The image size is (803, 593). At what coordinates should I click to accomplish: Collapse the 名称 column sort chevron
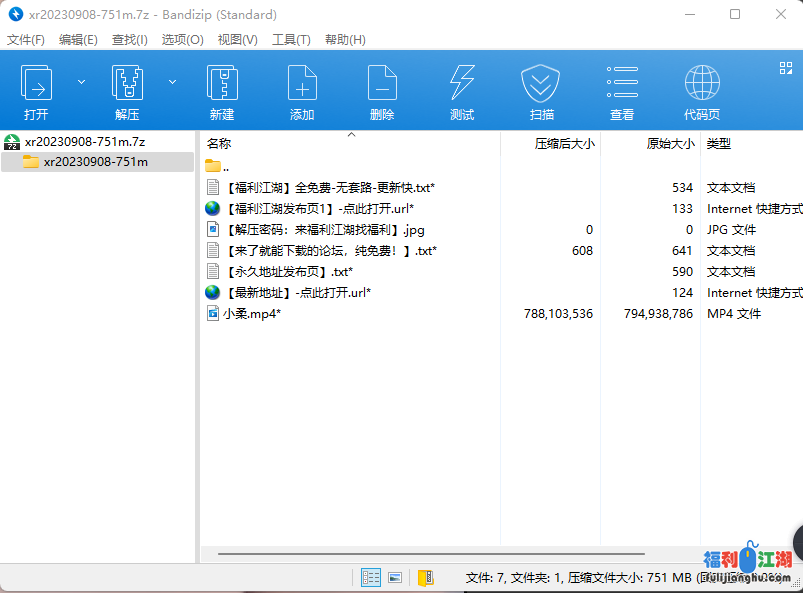[x=351, y=132]
